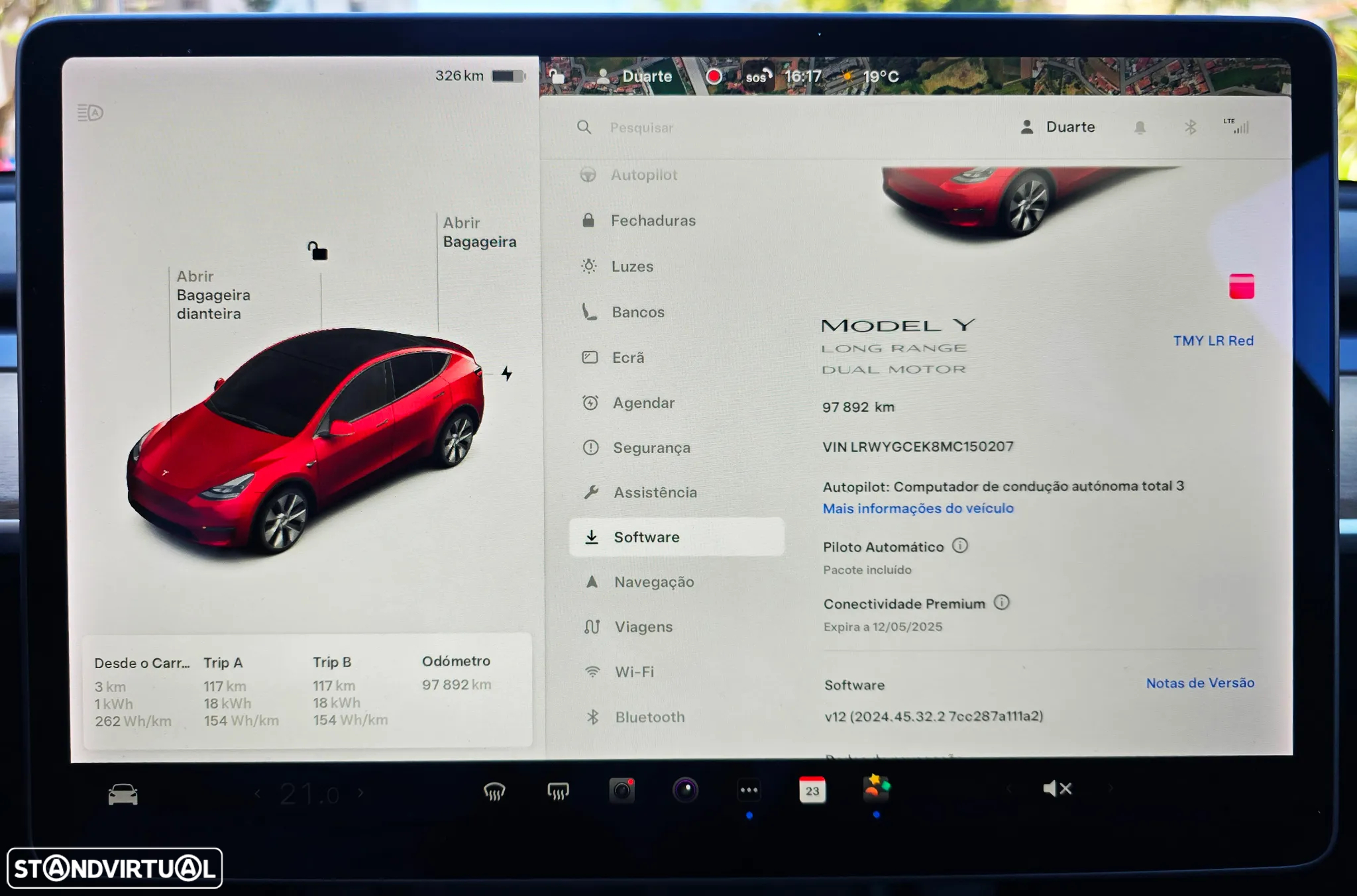Raise volume with right chevron
The width and height of the screenshot is (1357, 896).
(x=1111, y=789)
